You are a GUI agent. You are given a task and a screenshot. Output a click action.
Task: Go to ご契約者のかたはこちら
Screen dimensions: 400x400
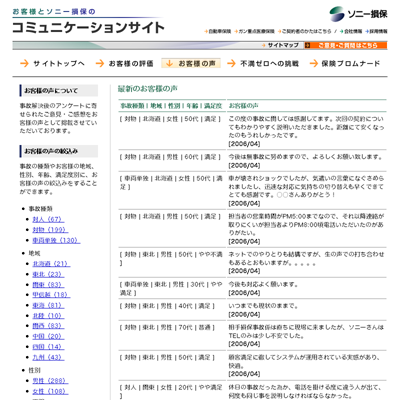tap(305, 31)
